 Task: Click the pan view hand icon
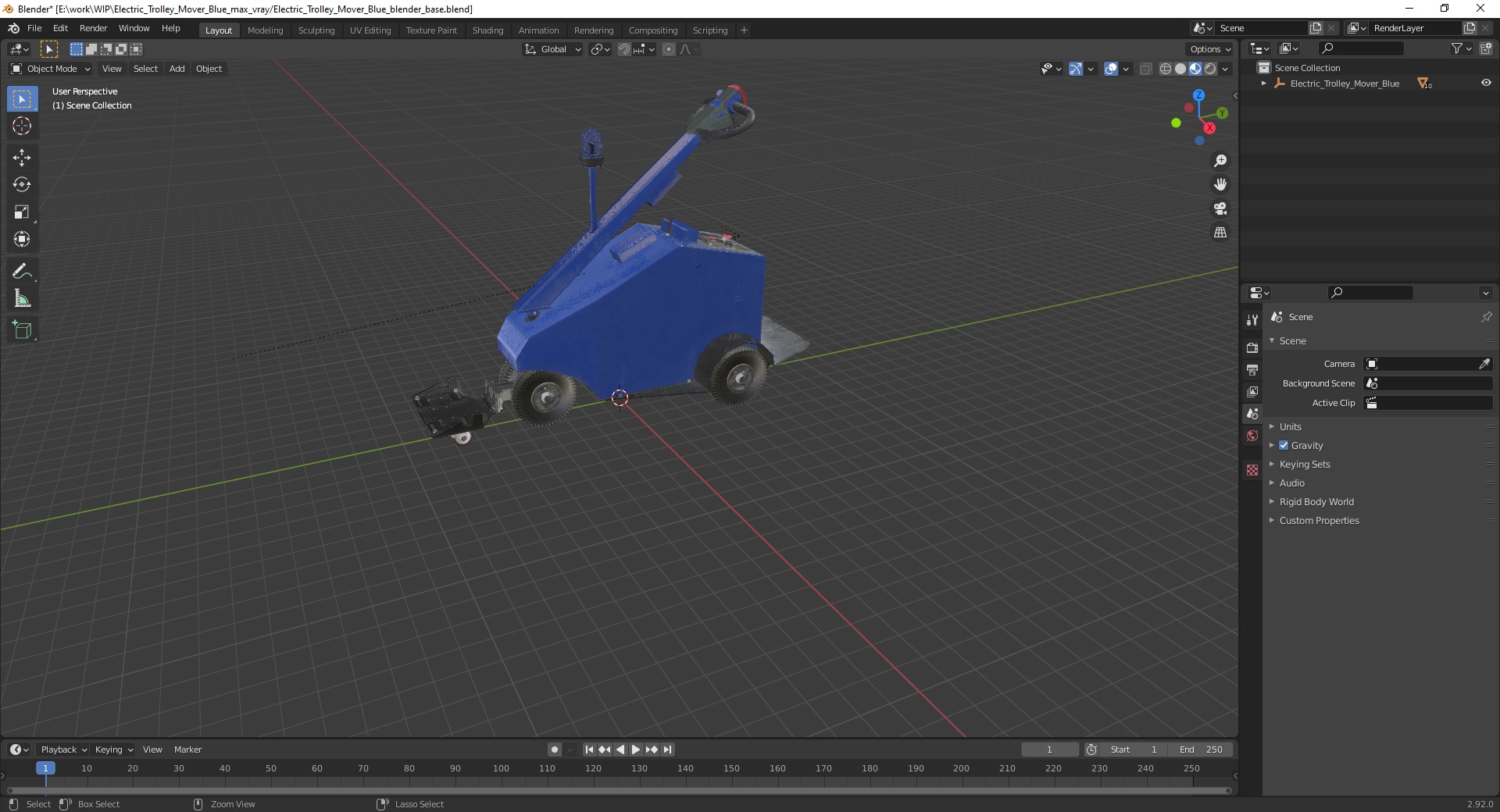coord(1220,185)
